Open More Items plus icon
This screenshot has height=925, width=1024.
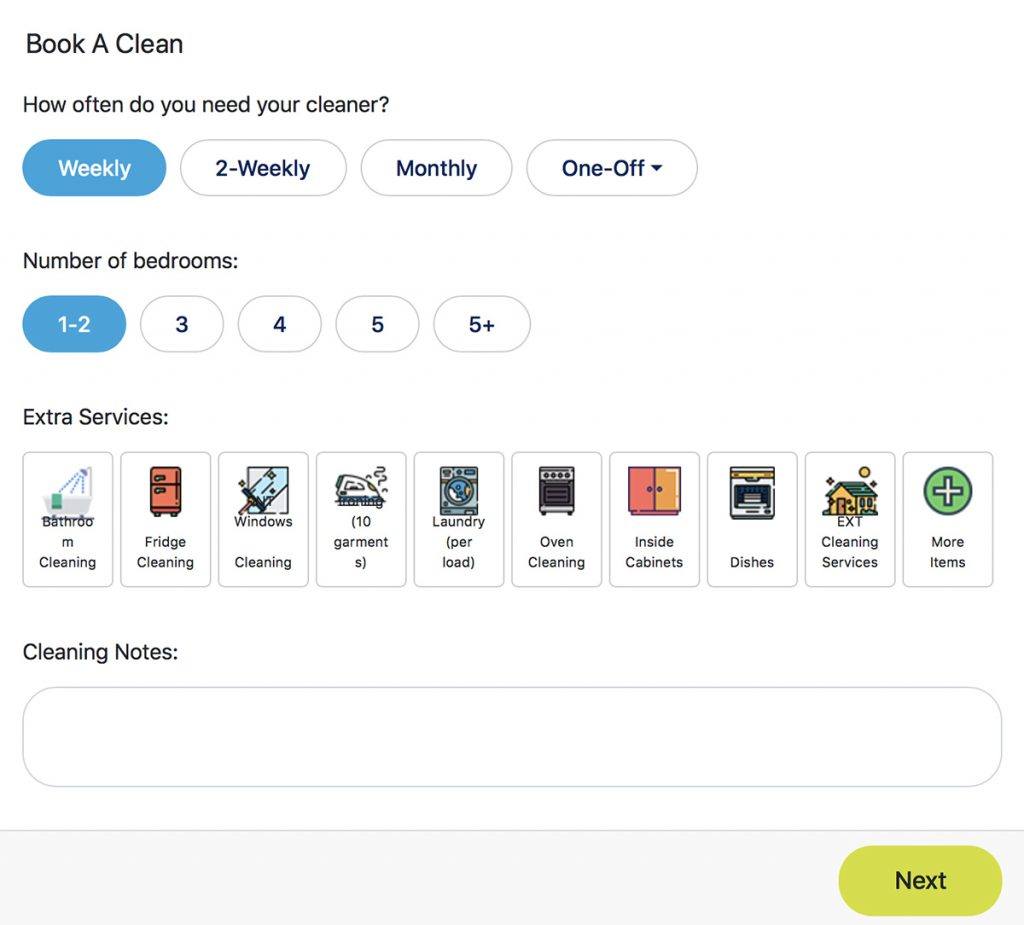click(947, 492)
